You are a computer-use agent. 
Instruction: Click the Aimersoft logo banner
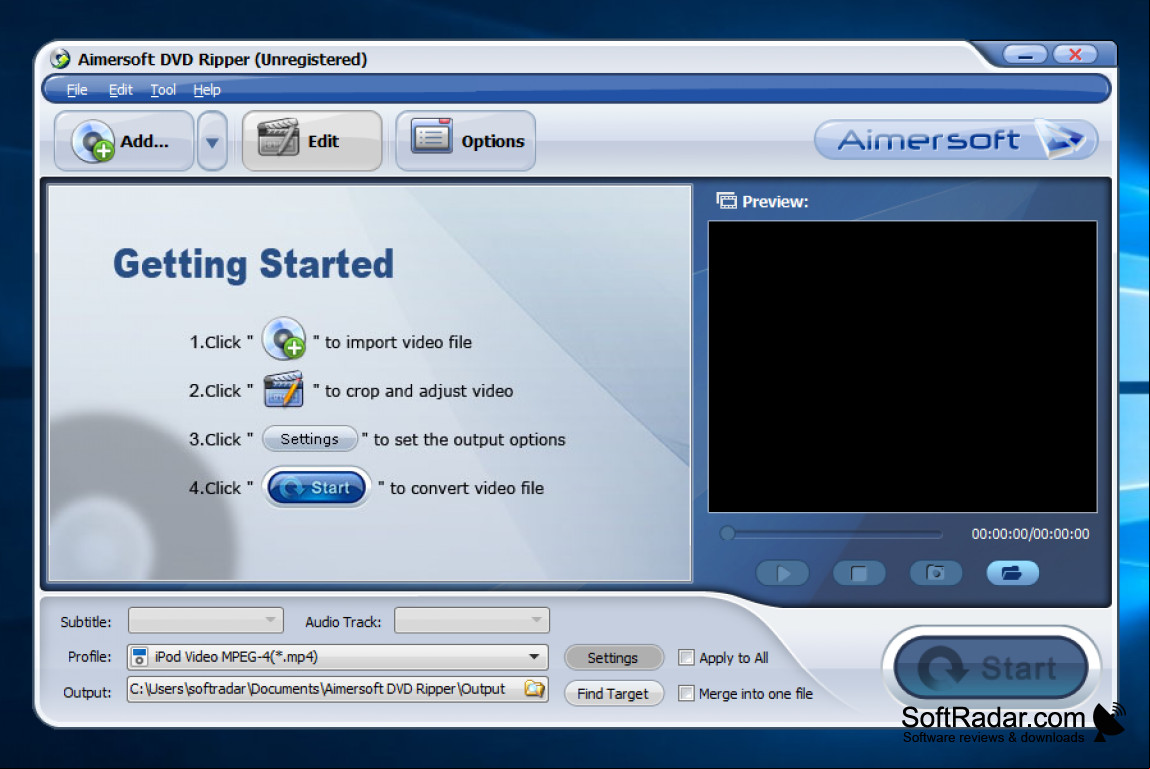(955, 139)
